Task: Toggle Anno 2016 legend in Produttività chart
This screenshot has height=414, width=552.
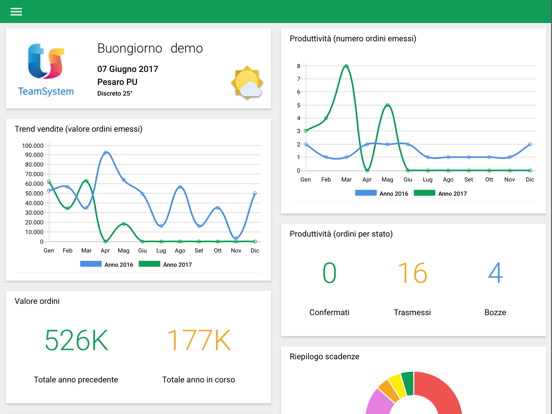Action: 382,193
